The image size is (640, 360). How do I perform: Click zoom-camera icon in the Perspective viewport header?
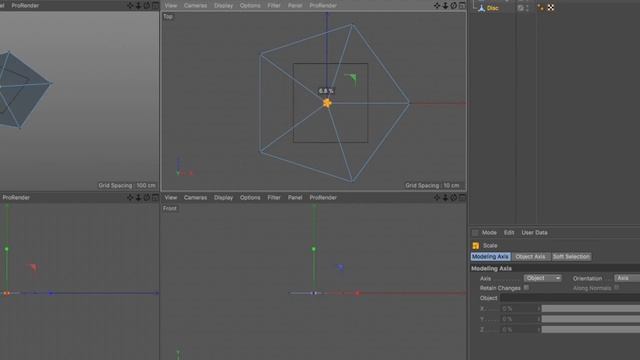click(x=138, y=5)
